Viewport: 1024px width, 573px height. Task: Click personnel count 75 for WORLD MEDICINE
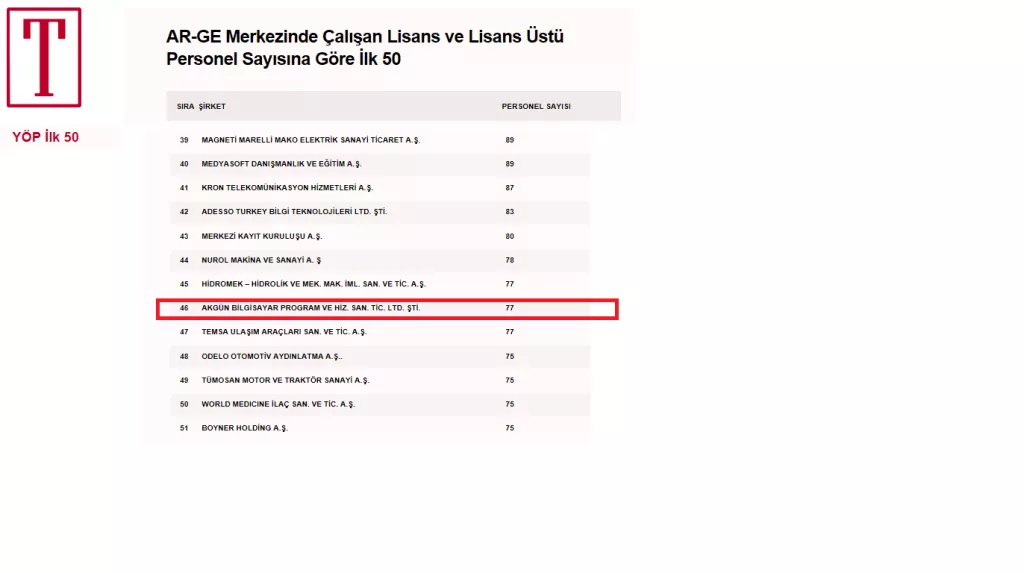tap(509, 404)
